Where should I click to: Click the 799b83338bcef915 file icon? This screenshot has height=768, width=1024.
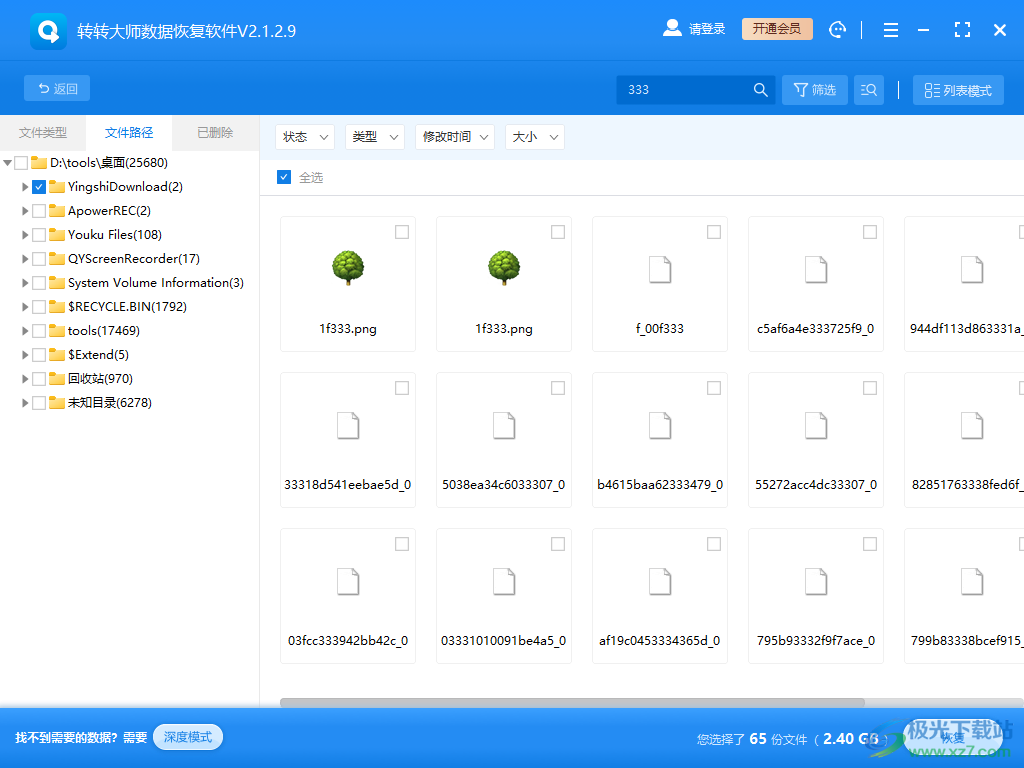tap(972, 582)
